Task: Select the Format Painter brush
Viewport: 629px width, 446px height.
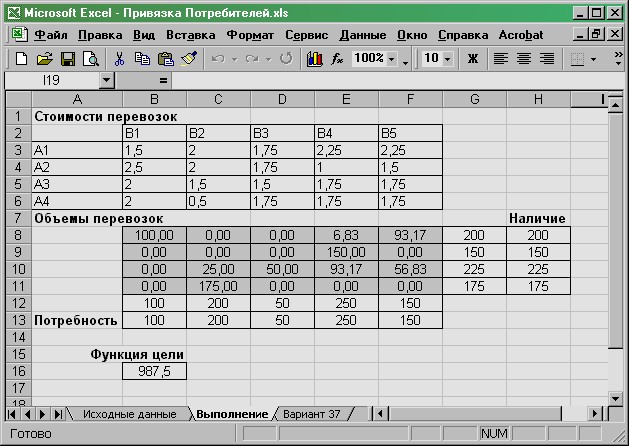Action: (x=189, y=59)
